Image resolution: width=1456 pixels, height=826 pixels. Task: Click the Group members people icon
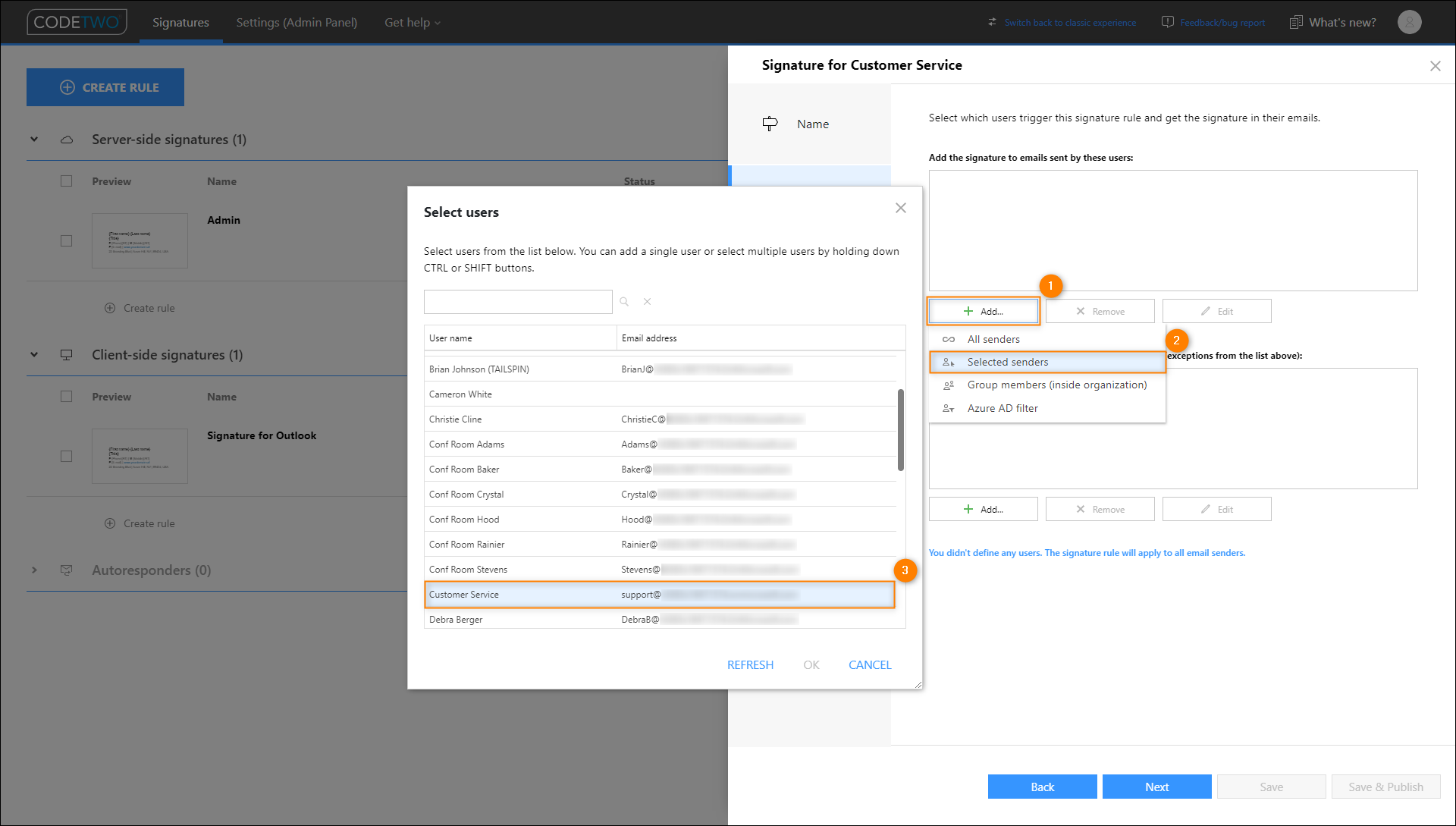pyautogui.click(x=949, y=385)
